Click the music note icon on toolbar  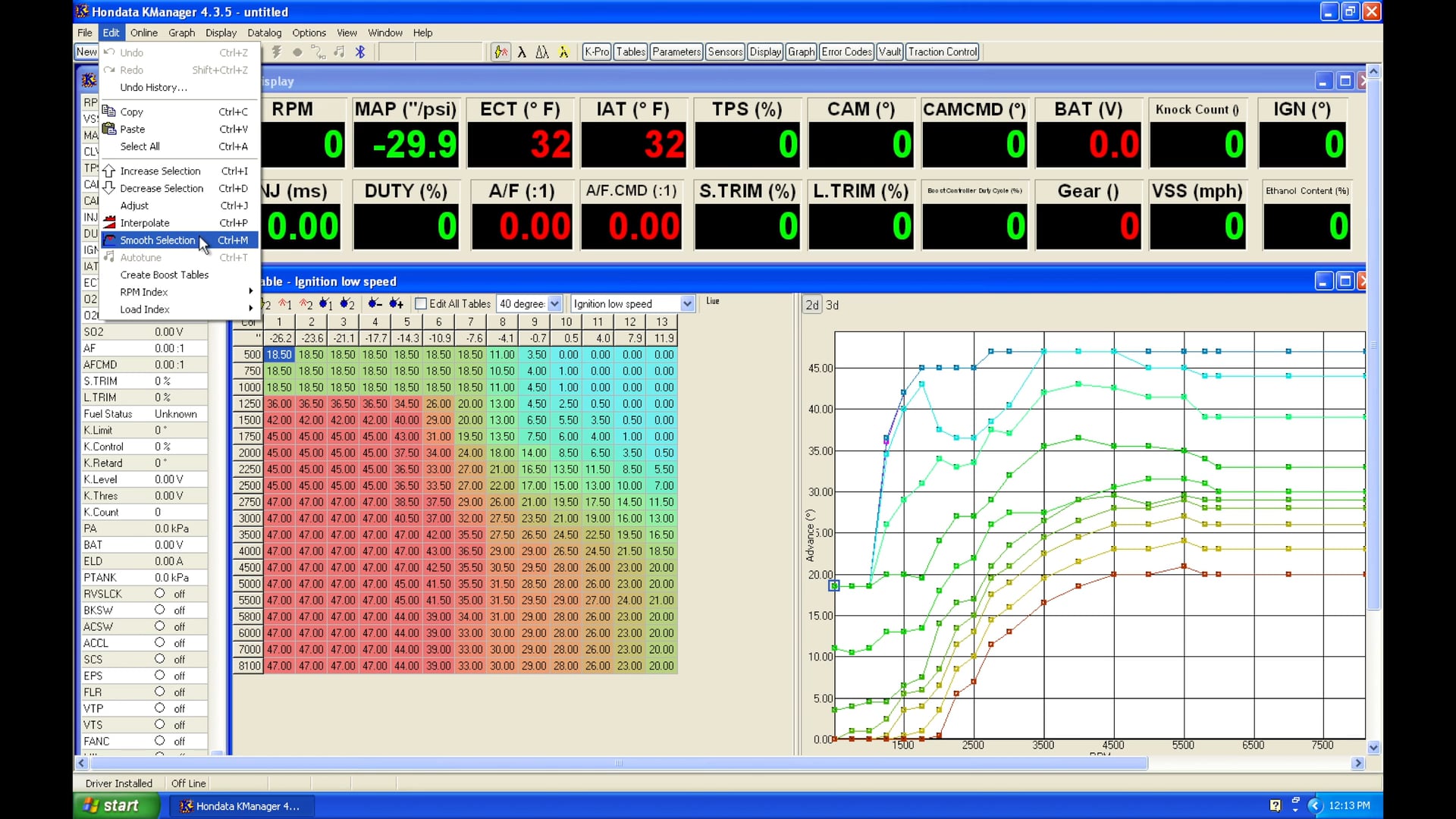[x=339, y=52]
